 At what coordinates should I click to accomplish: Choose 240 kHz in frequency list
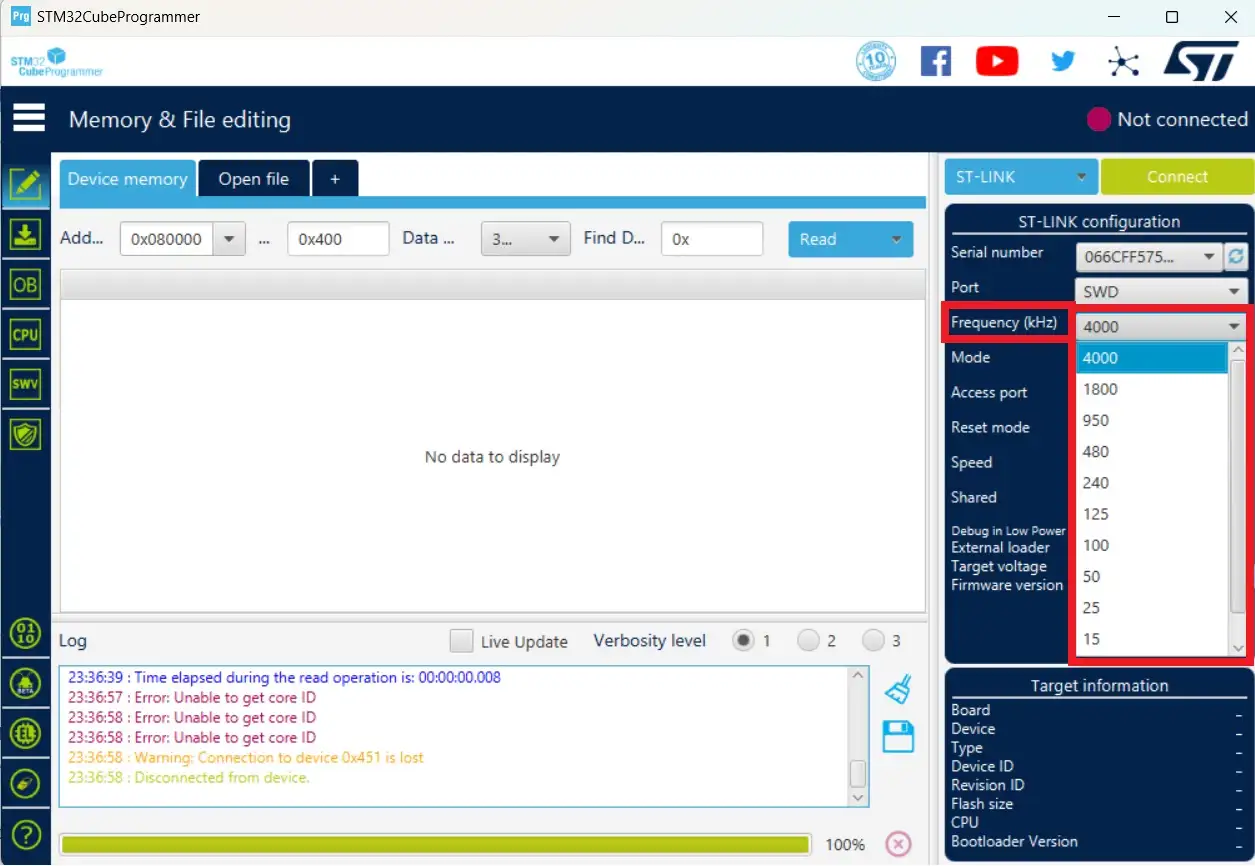point(1152,482)
